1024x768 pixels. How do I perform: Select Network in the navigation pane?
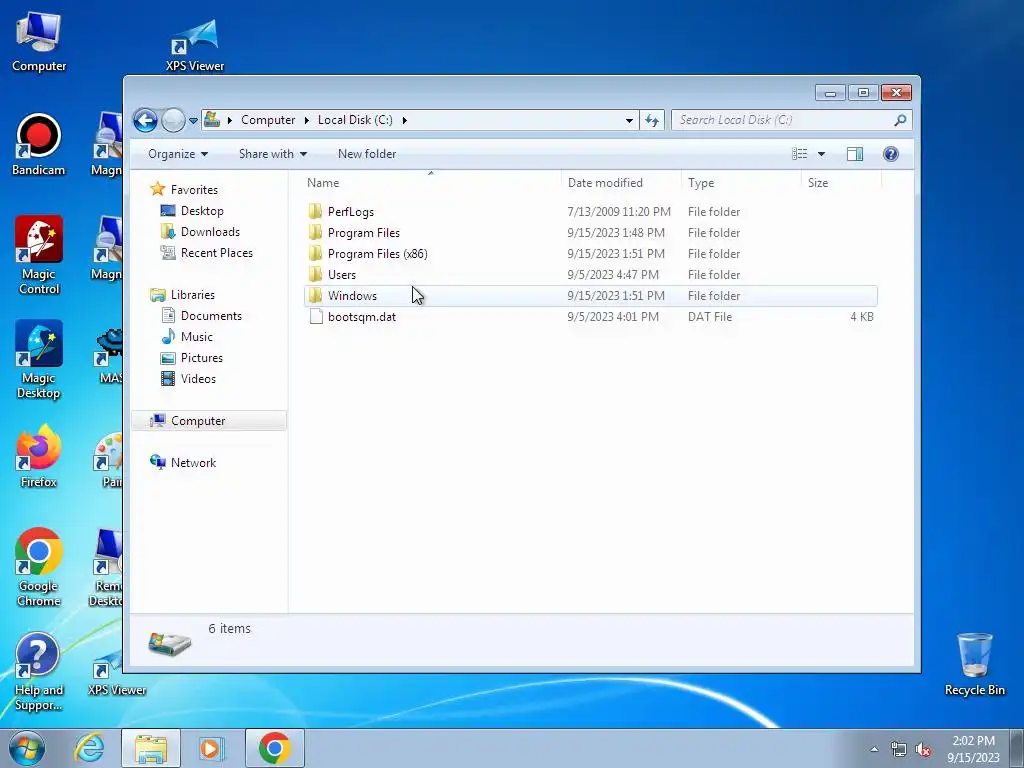point(193,463)
